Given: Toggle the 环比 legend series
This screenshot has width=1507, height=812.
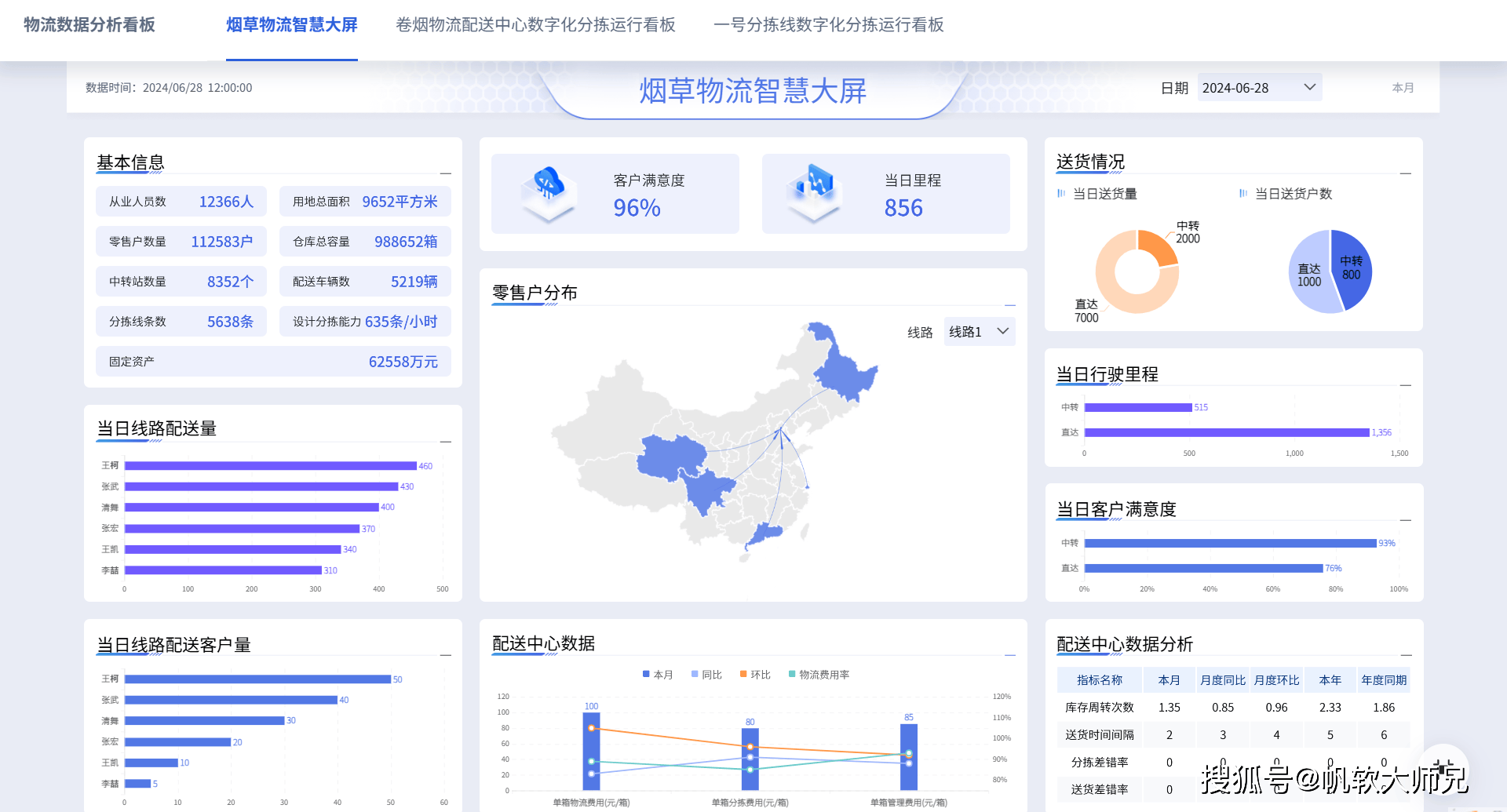Looking at the screenshot, I should [755, 675].
